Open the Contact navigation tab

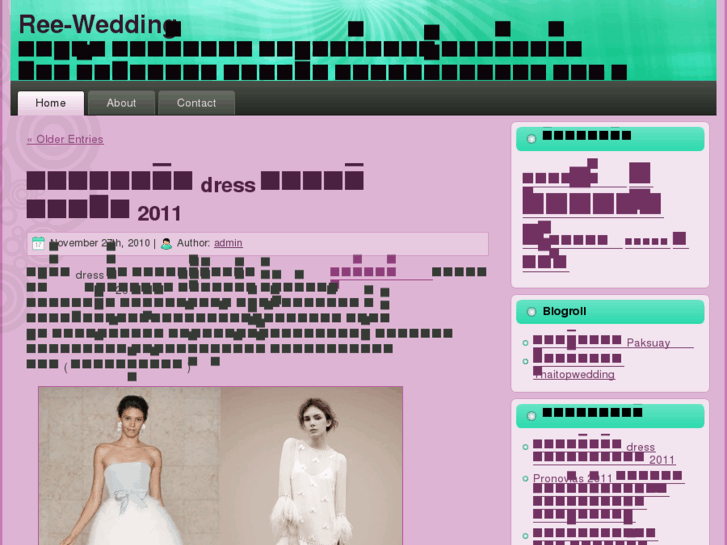click(197, 103)
